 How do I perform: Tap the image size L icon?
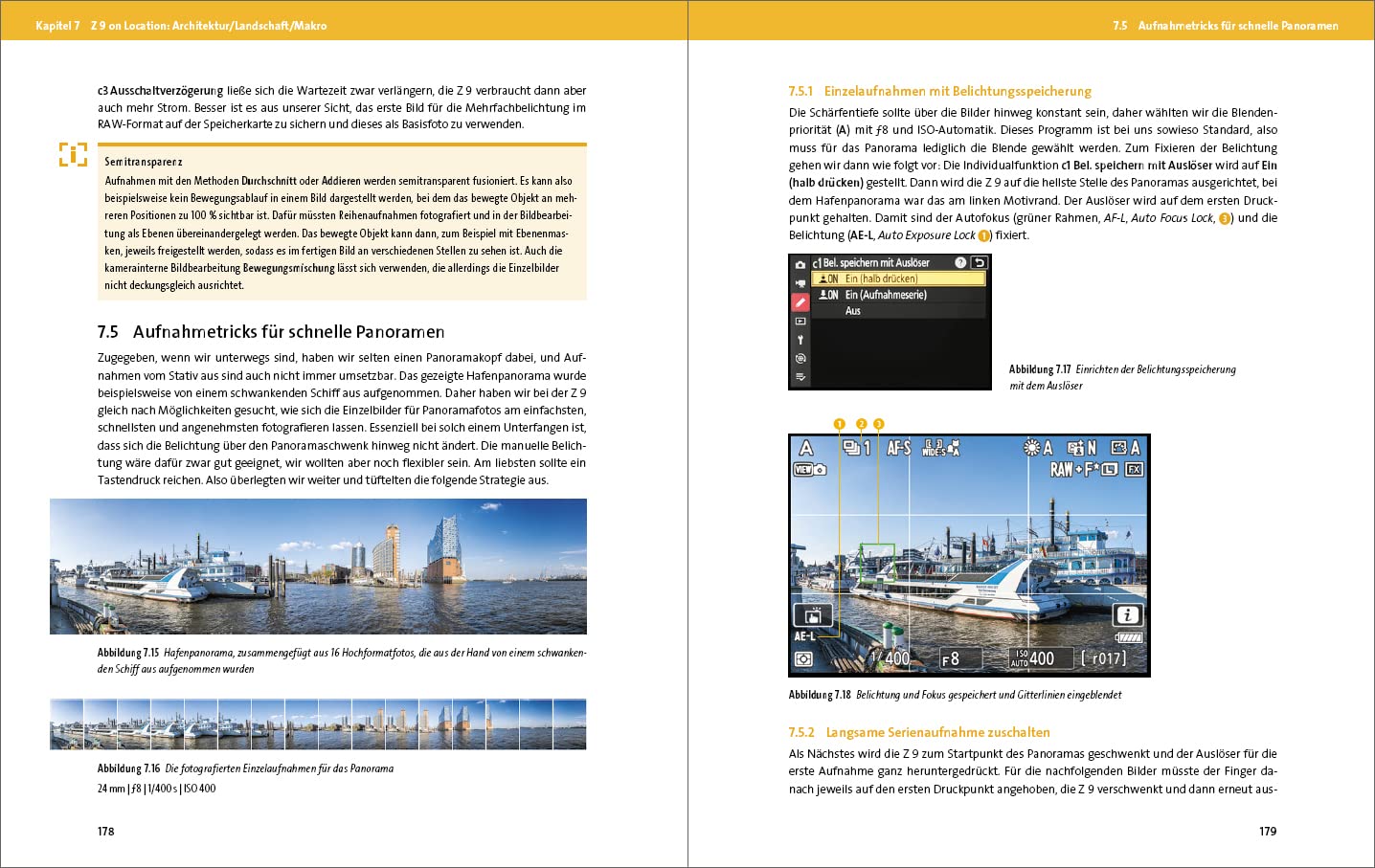1110,470
